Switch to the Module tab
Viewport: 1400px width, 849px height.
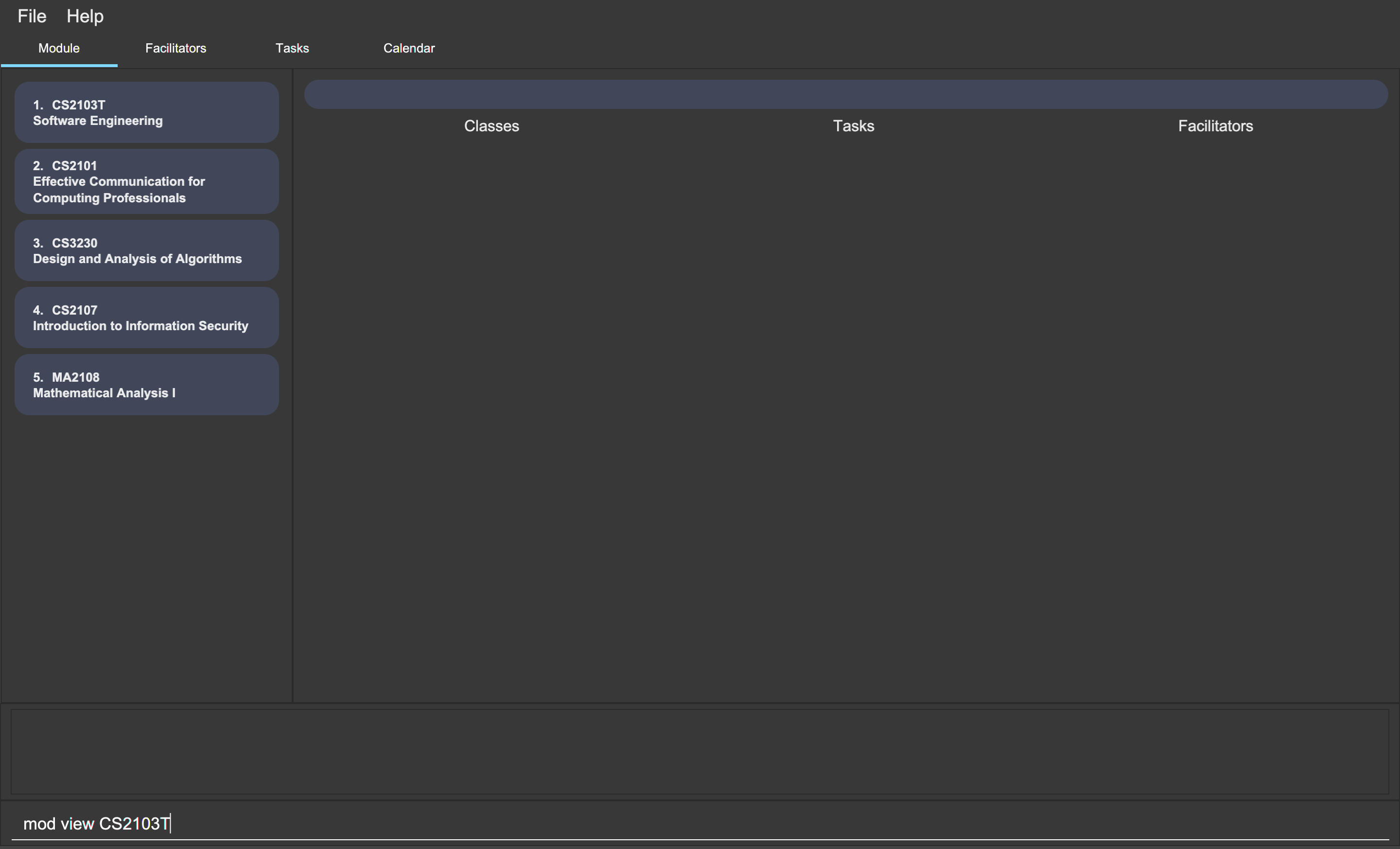point(59,48)
